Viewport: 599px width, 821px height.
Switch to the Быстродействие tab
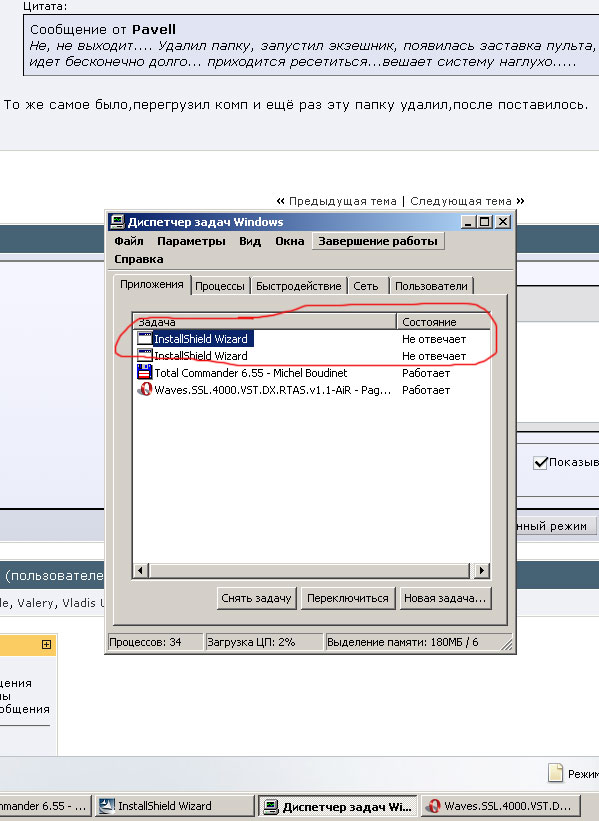[298, 286]
